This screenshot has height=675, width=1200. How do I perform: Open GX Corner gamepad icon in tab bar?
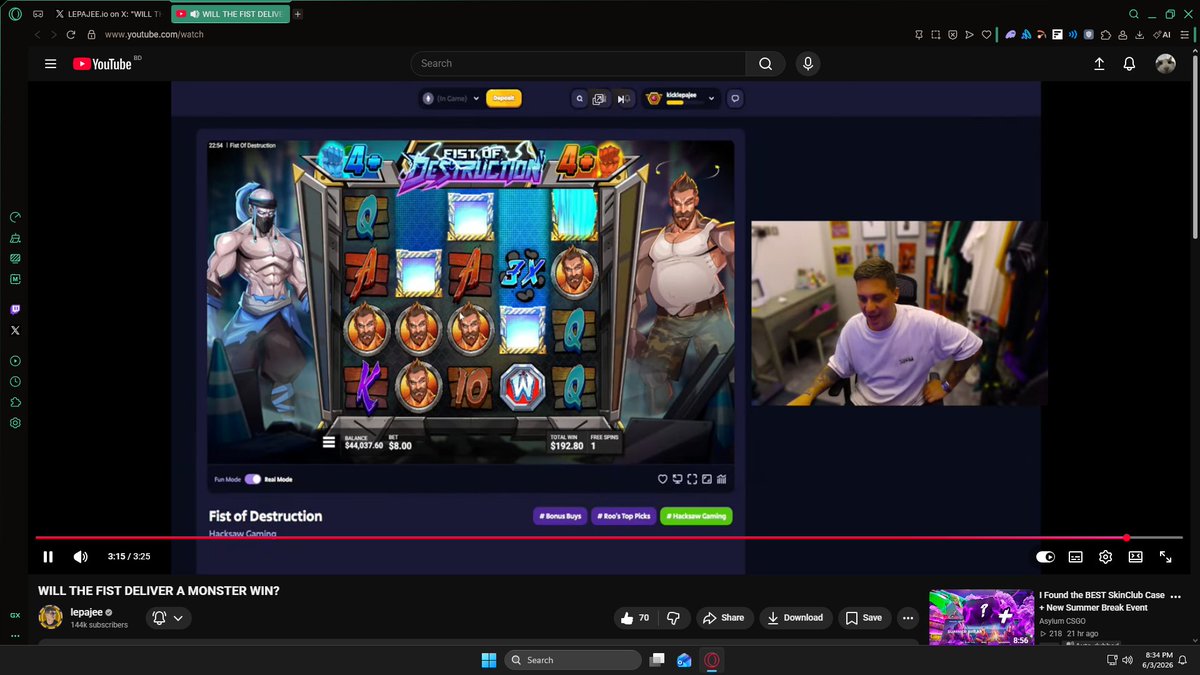point(38,14)
